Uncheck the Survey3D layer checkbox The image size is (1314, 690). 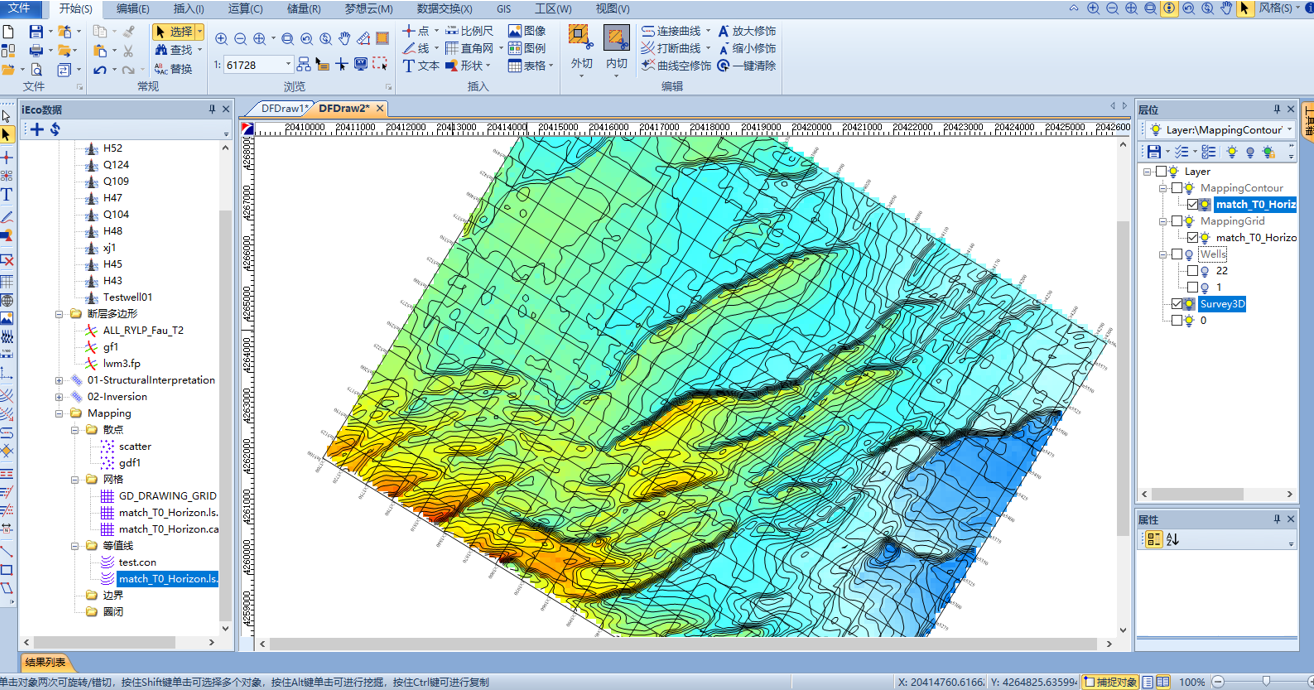[1177, 304]
